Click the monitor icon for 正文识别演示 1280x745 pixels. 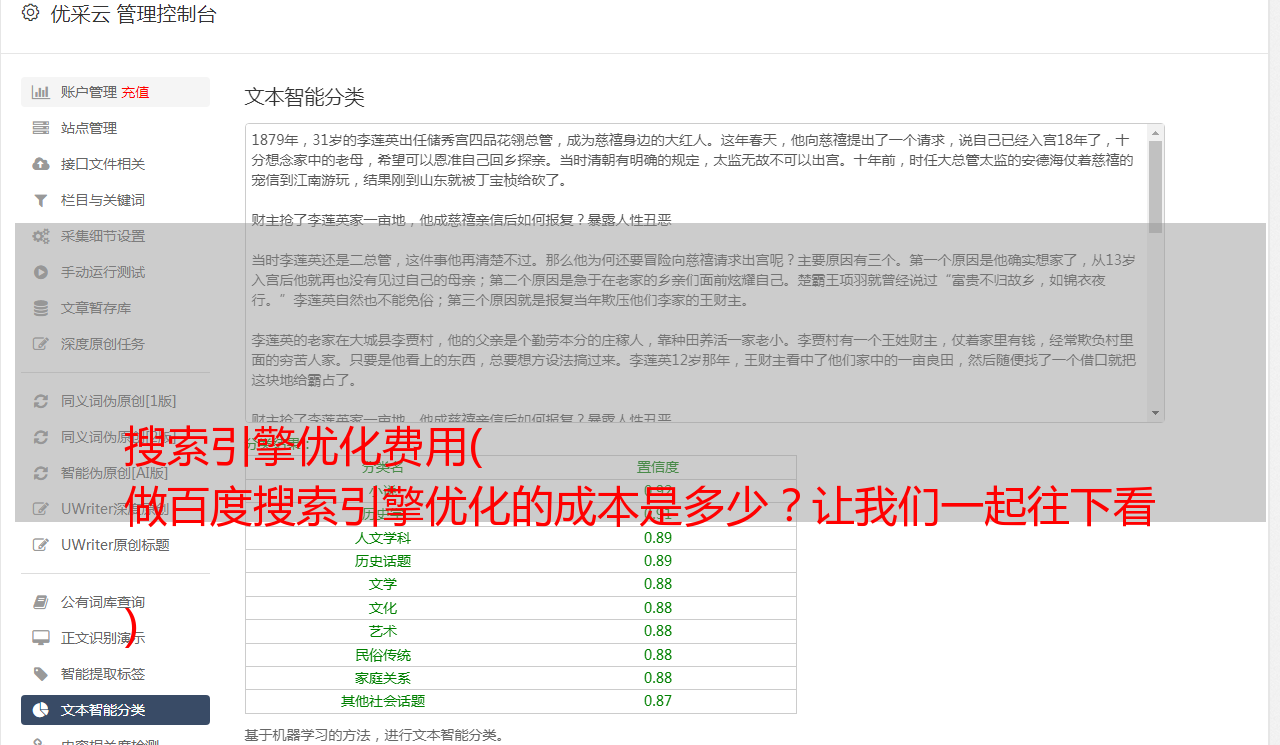coord(41,638)
